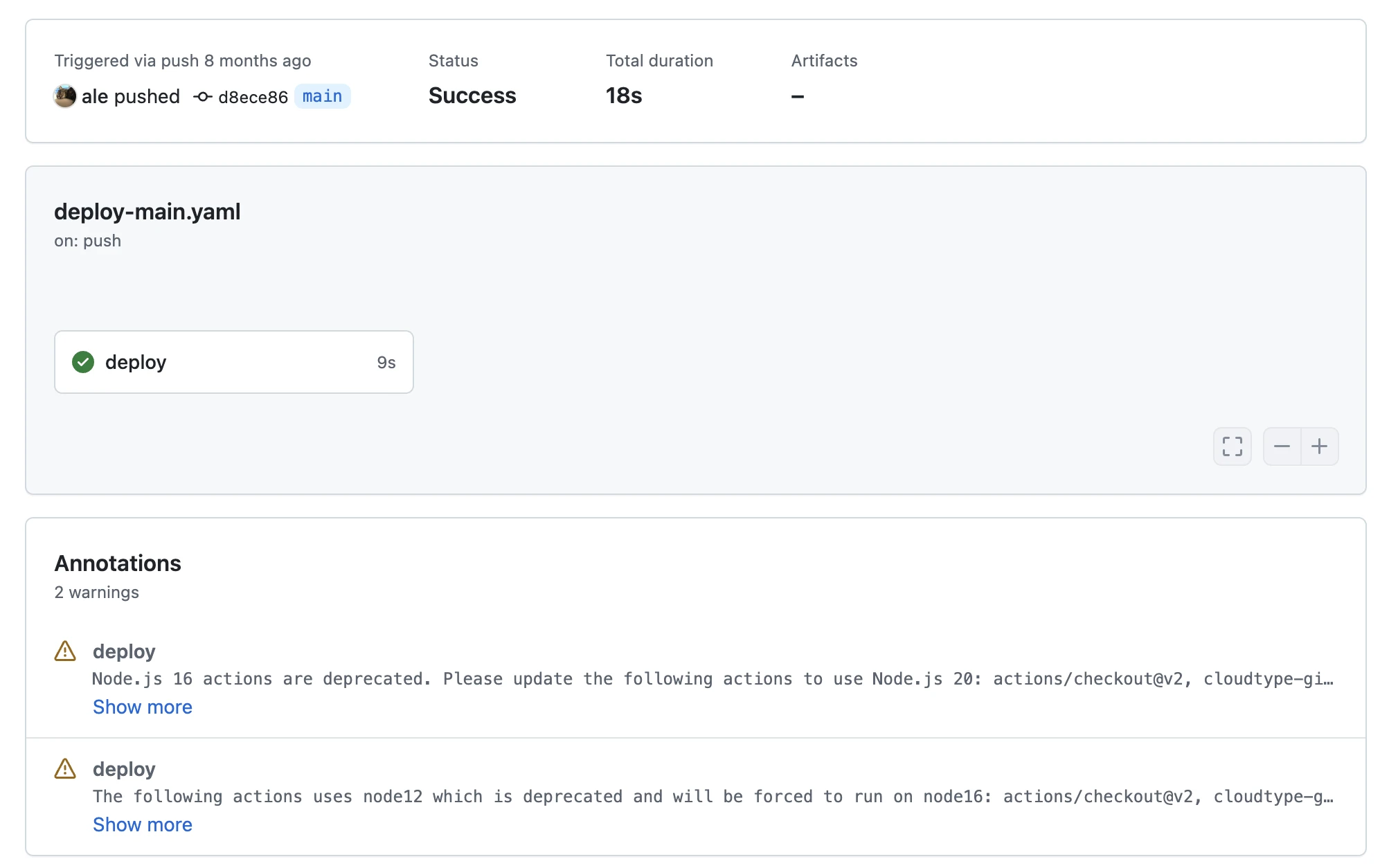Click the zoom in plus icon

click(1320, 446)
